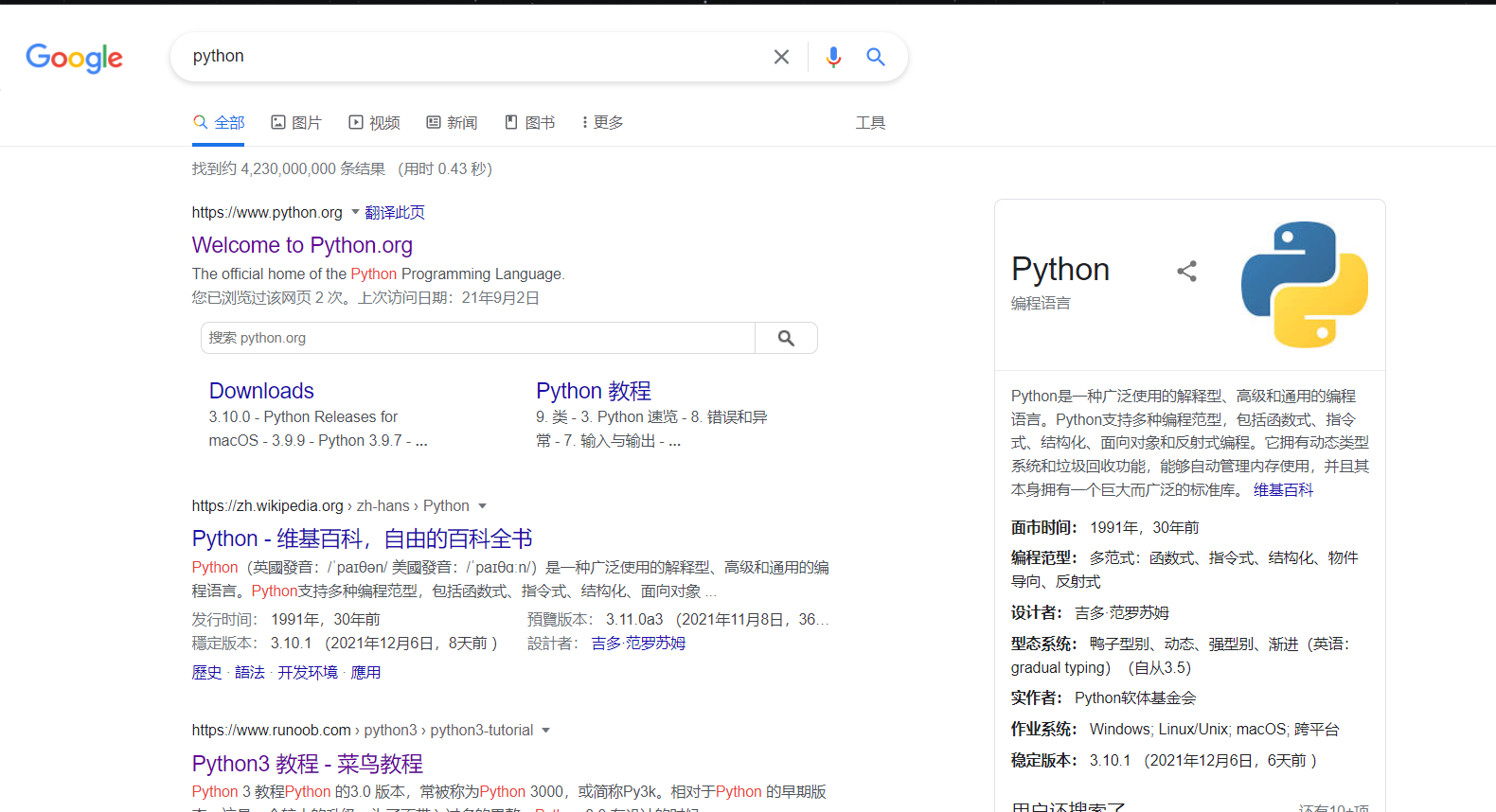Open the Python 教程 sitelink
1496x812 pixels.
(594, 391)
